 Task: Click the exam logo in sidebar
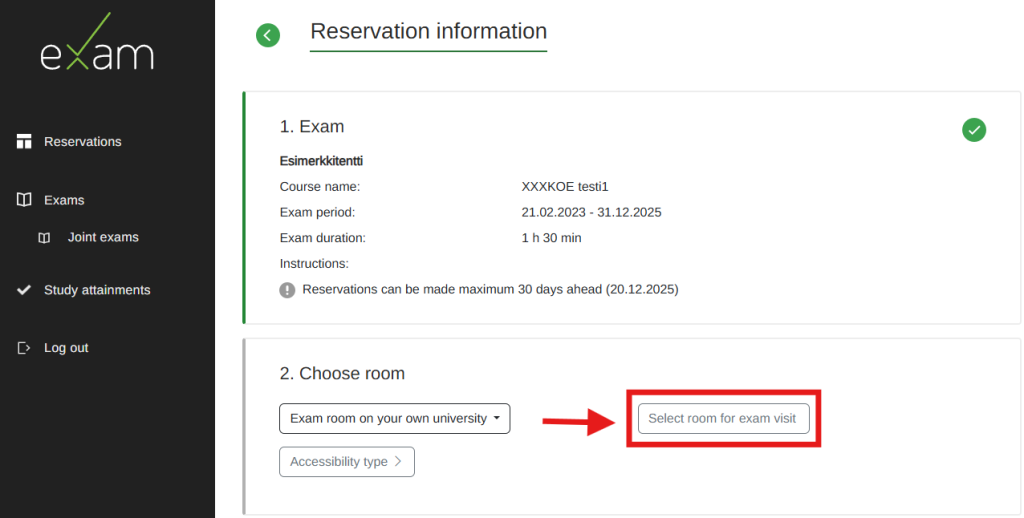click(x=97, y=45)
